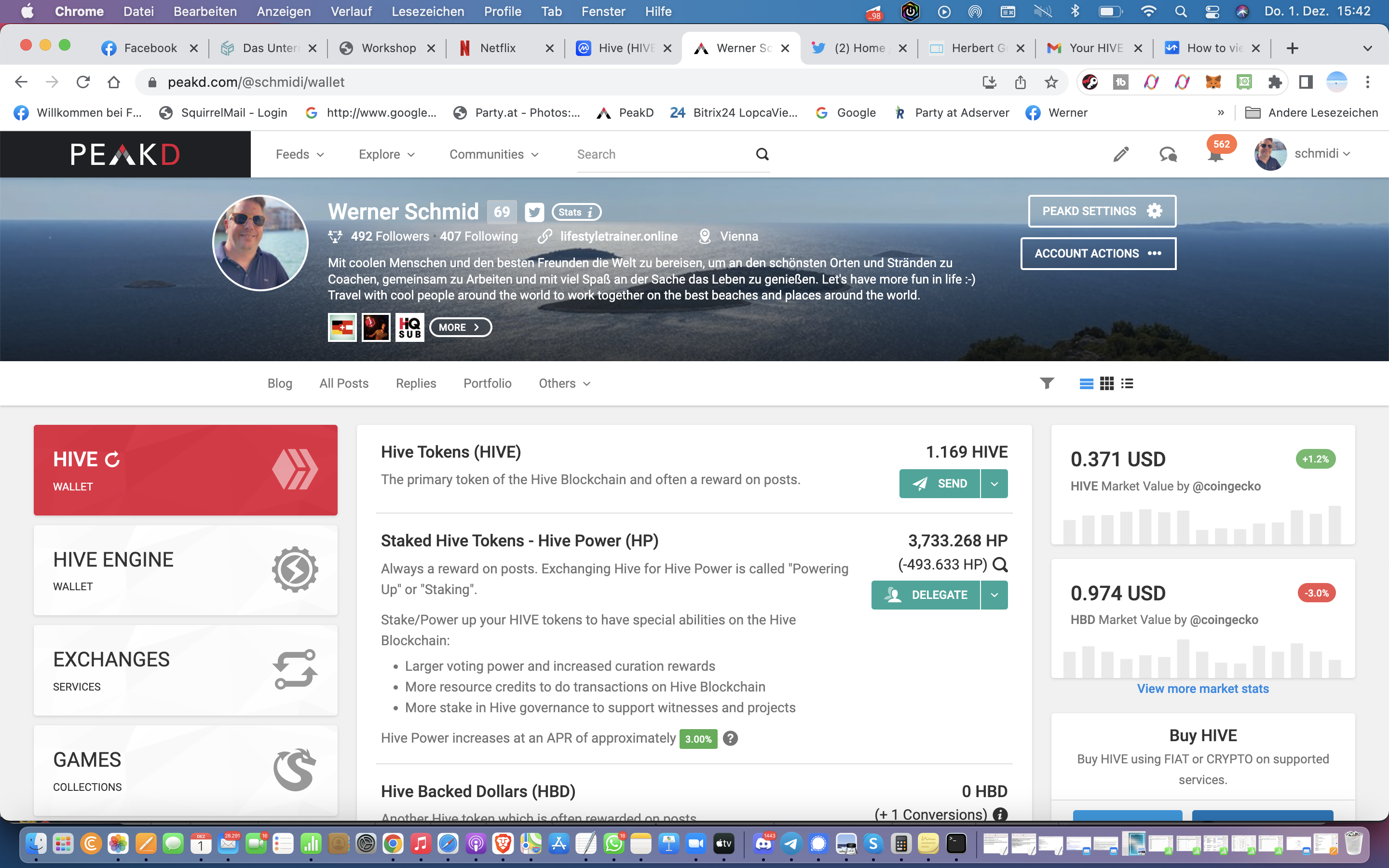The height and width of the screenshot is (868, 1389).
Task: Open PEAKD SETTINGS button
Action: [x=1102, y=211]
